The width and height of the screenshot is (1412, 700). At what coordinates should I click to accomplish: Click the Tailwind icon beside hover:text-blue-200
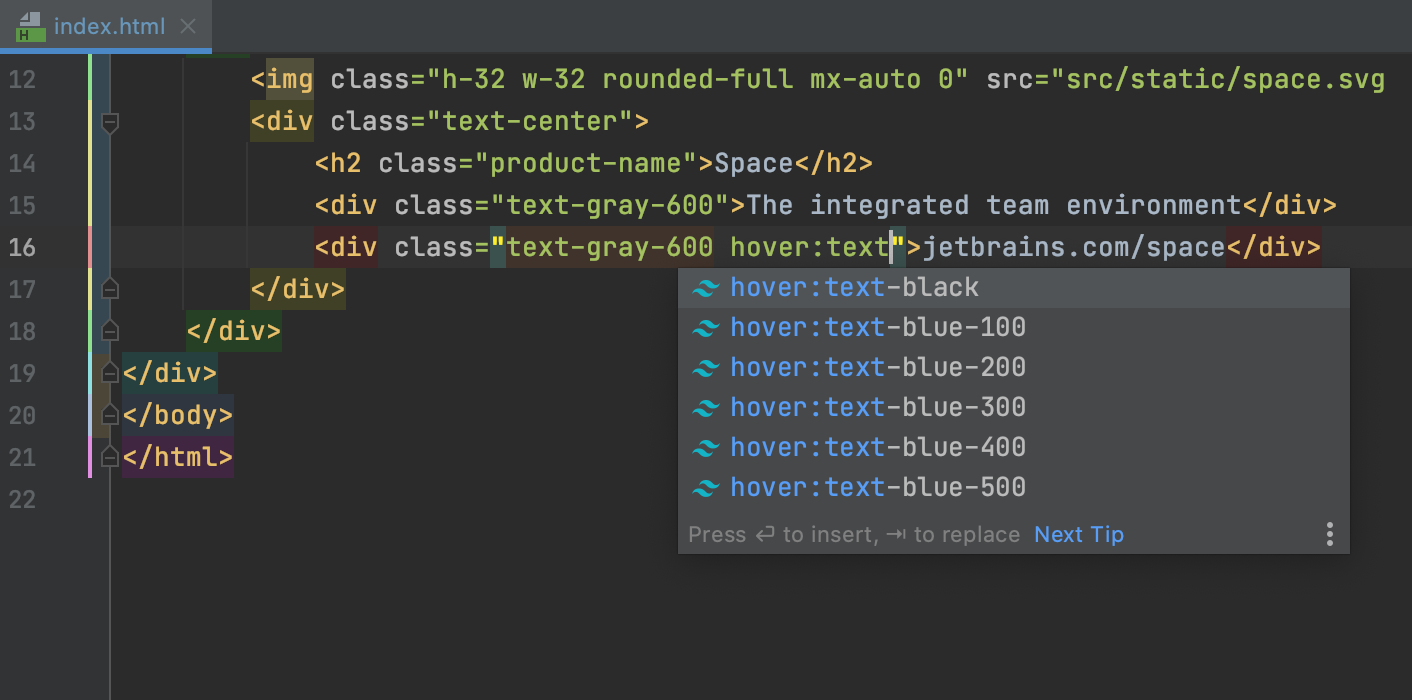(707, 367)
